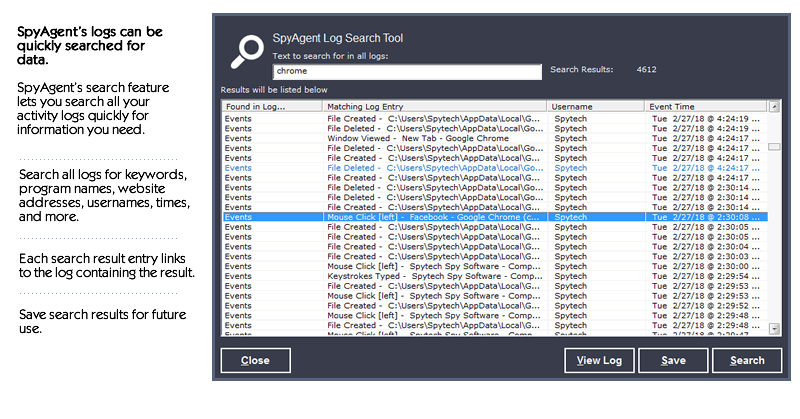Click the Search button

point(747,360)
